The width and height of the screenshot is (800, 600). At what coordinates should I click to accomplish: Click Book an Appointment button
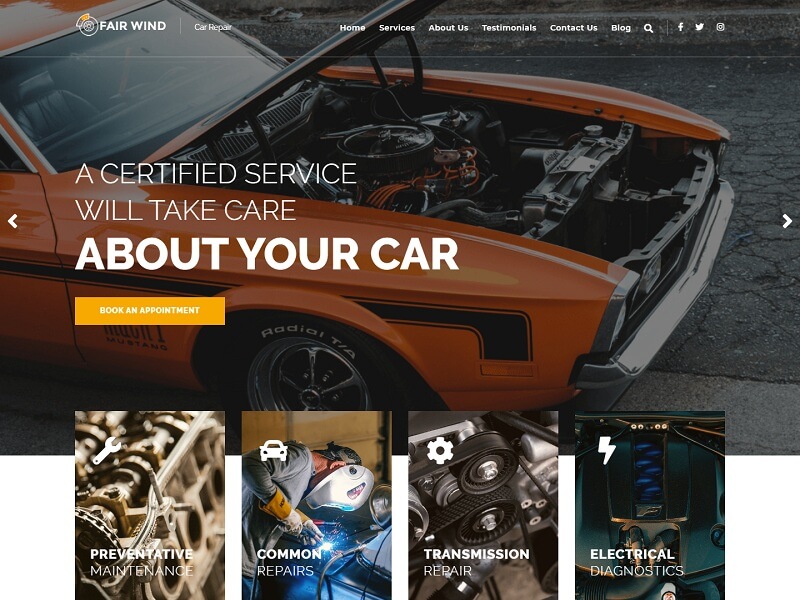click(x=150, y=311)
